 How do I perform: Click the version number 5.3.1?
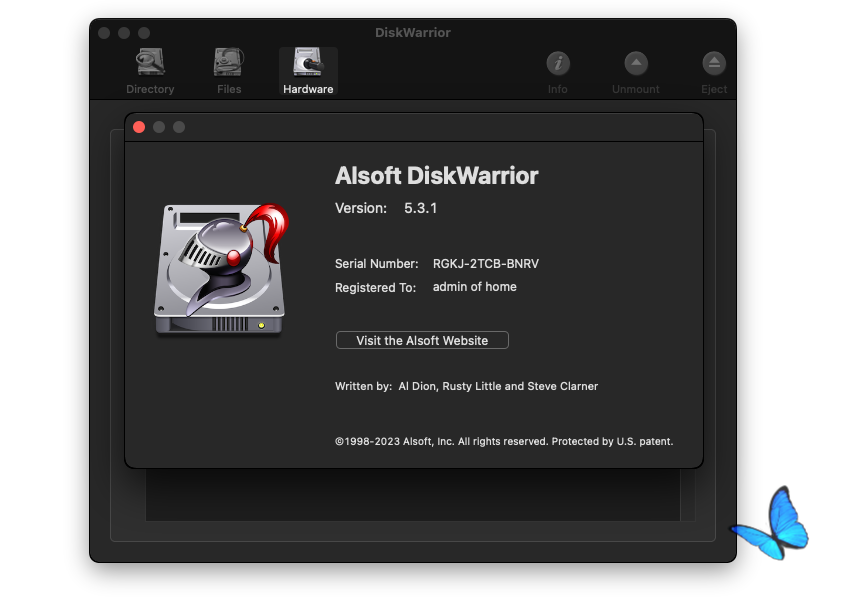[x=420, y=208]
